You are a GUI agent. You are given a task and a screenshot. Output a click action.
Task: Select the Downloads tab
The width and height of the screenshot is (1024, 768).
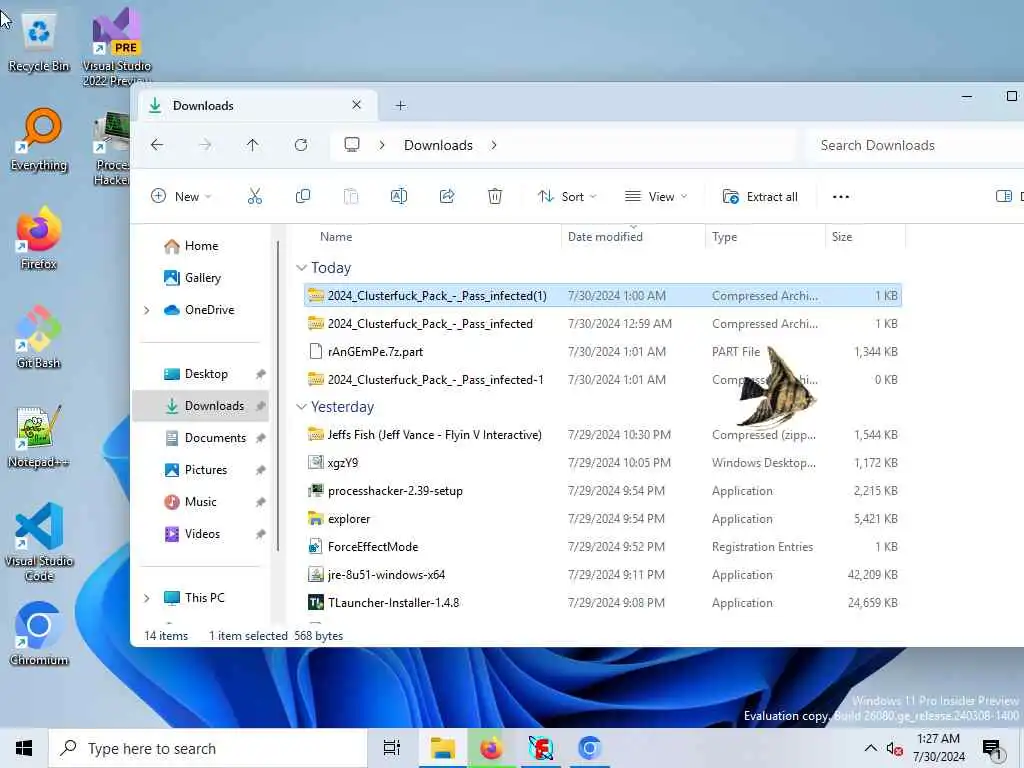click(258, 106)
